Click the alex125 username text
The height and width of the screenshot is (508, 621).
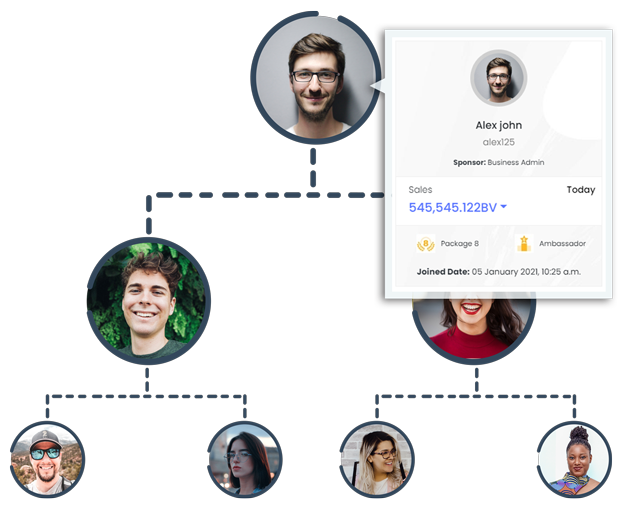(499, 142)
